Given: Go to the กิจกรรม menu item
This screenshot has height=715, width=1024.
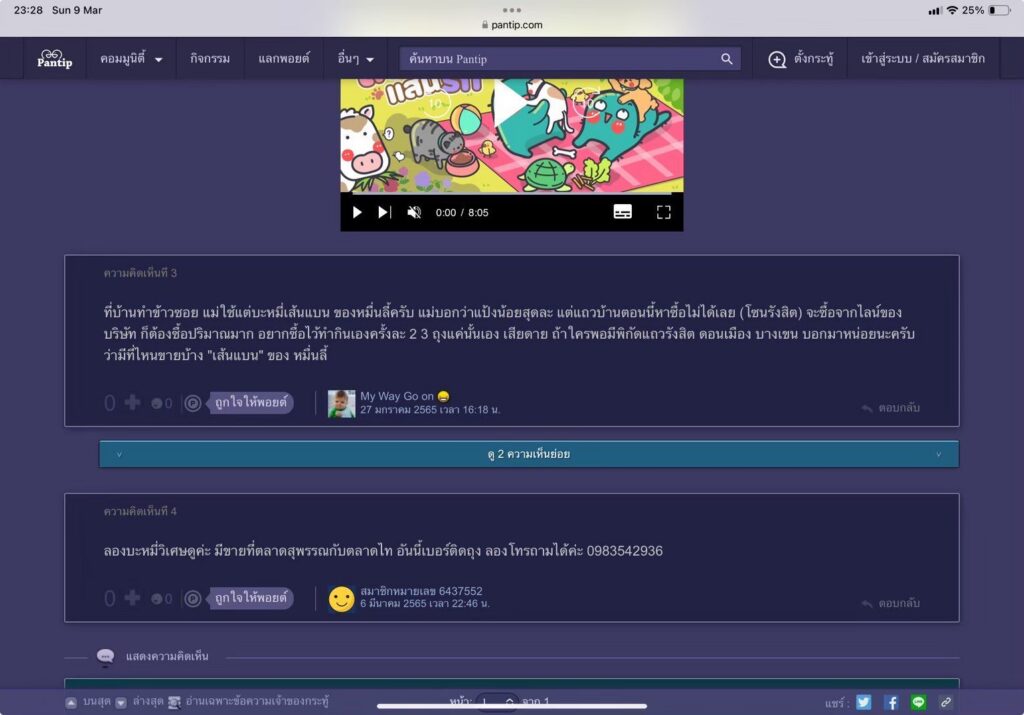Looking at the screenshot, I should [210, 59].
